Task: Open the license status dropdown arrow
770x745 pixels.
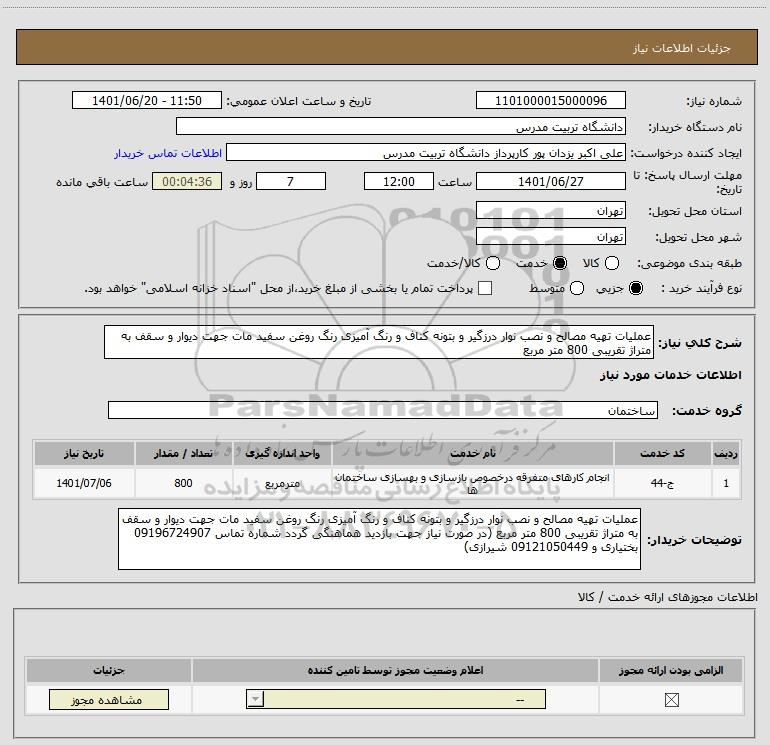Action: point(255,699)
